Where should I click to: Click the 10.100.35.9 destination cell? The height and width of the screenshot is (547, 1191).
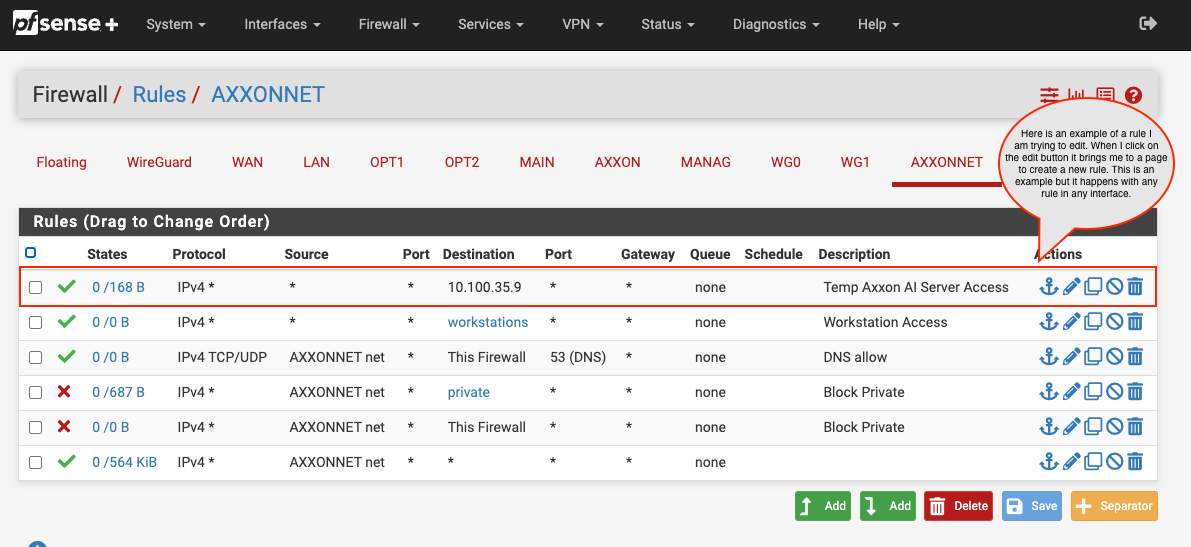pyautogui.click(x=485, y=287)
